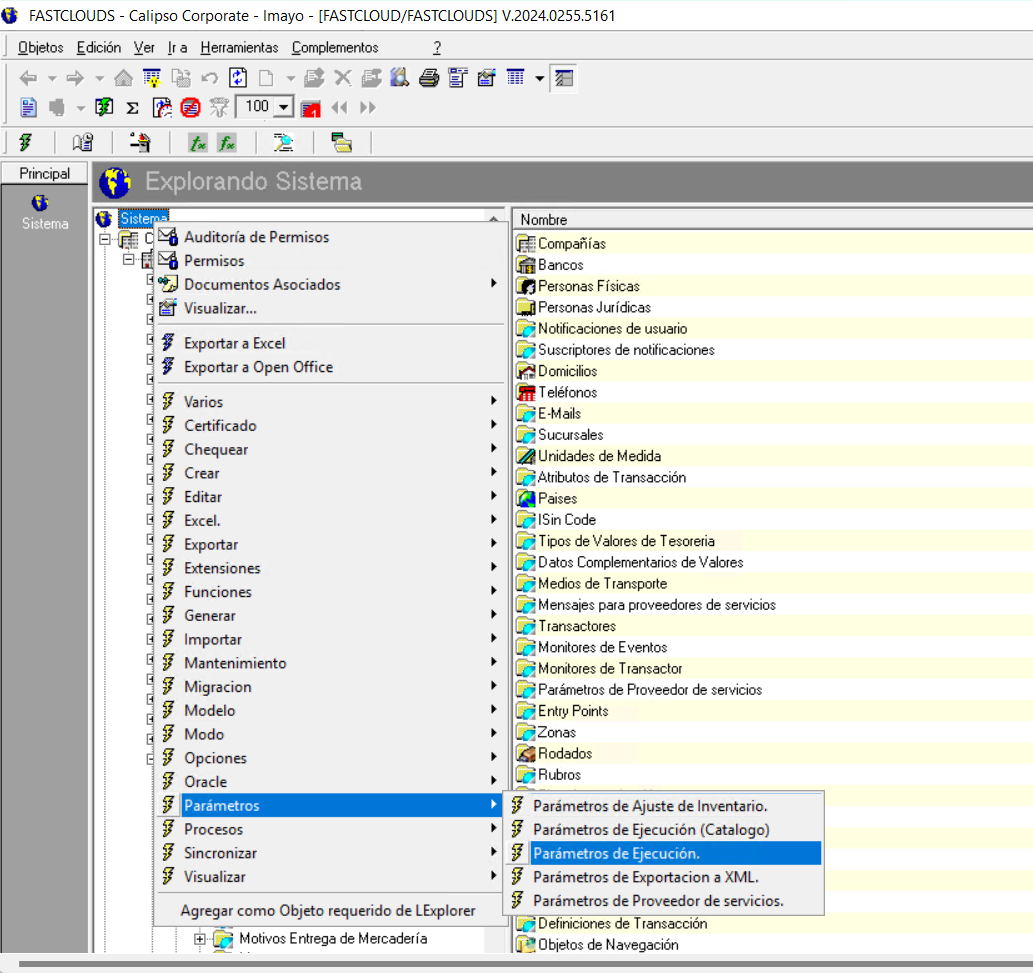
Task: Open the New document dropdown arrow
Action: coord(291,79)
